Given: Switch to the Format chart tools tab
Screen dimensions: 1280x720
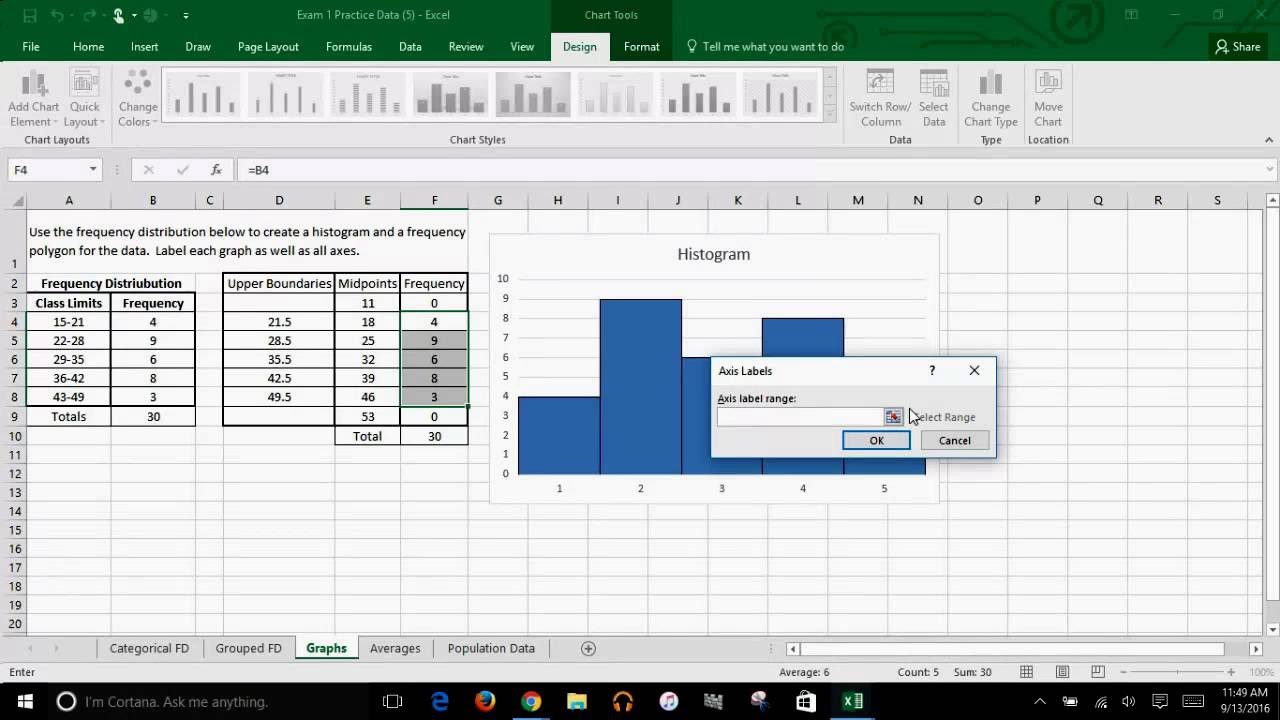Looking at the screenshot, I should [641, 47].
